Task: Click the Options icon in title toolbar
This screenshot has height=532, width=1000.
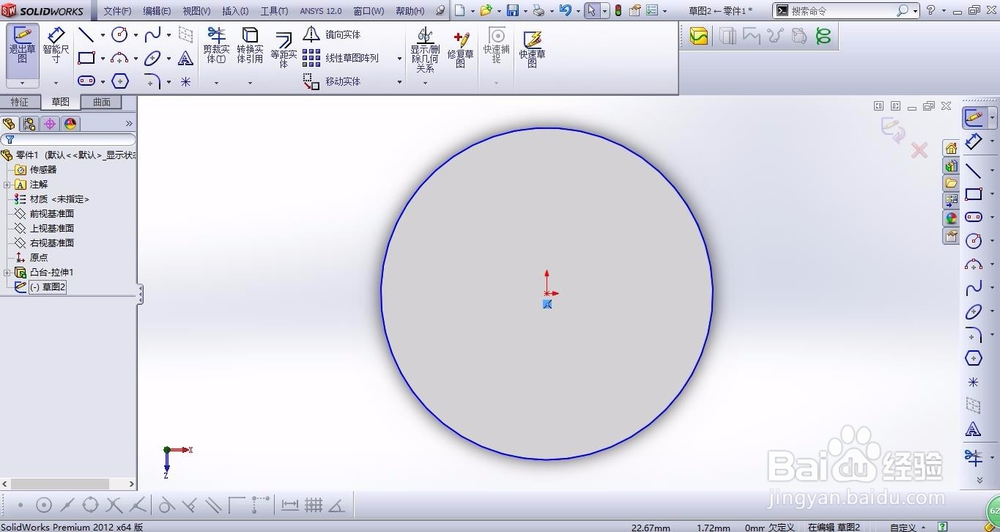Action: 652,10
